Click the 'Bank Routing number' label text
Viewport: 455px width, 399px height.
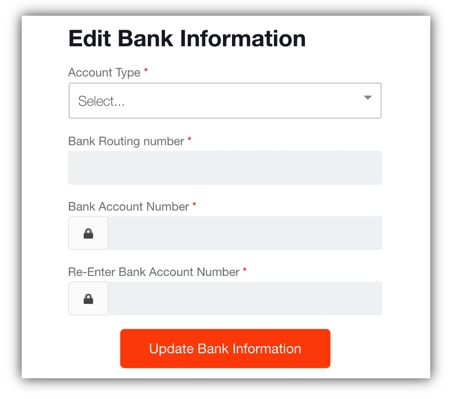(126, 141)
